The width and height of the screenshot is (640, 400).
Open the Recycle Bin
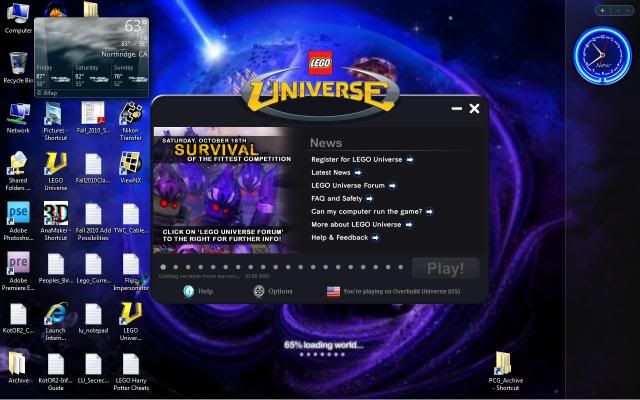[18, 68]
